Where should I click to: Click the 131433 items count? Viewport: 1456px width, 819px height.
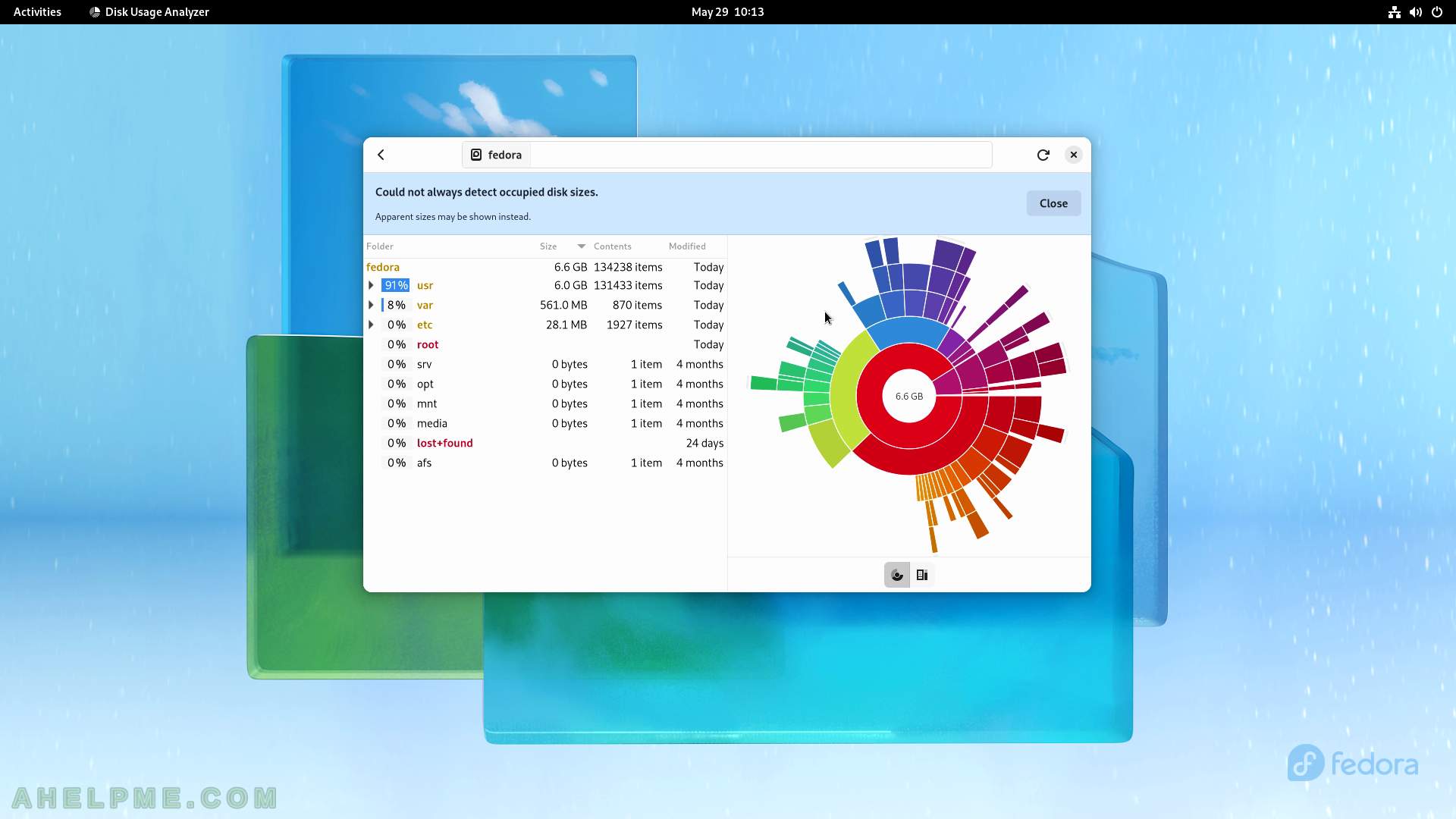click(x=628, y=285)
